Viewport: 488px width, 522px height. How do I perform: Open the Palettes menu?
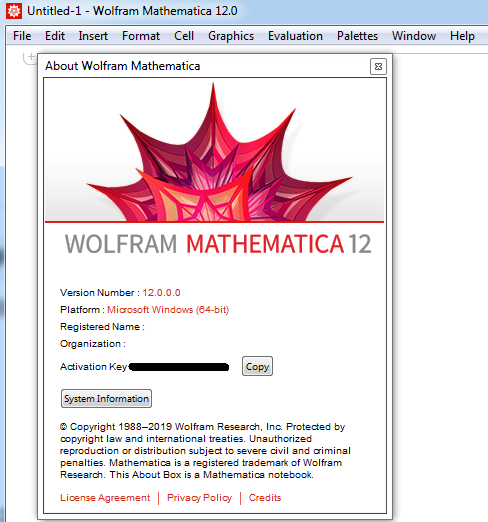click(357, 36)
